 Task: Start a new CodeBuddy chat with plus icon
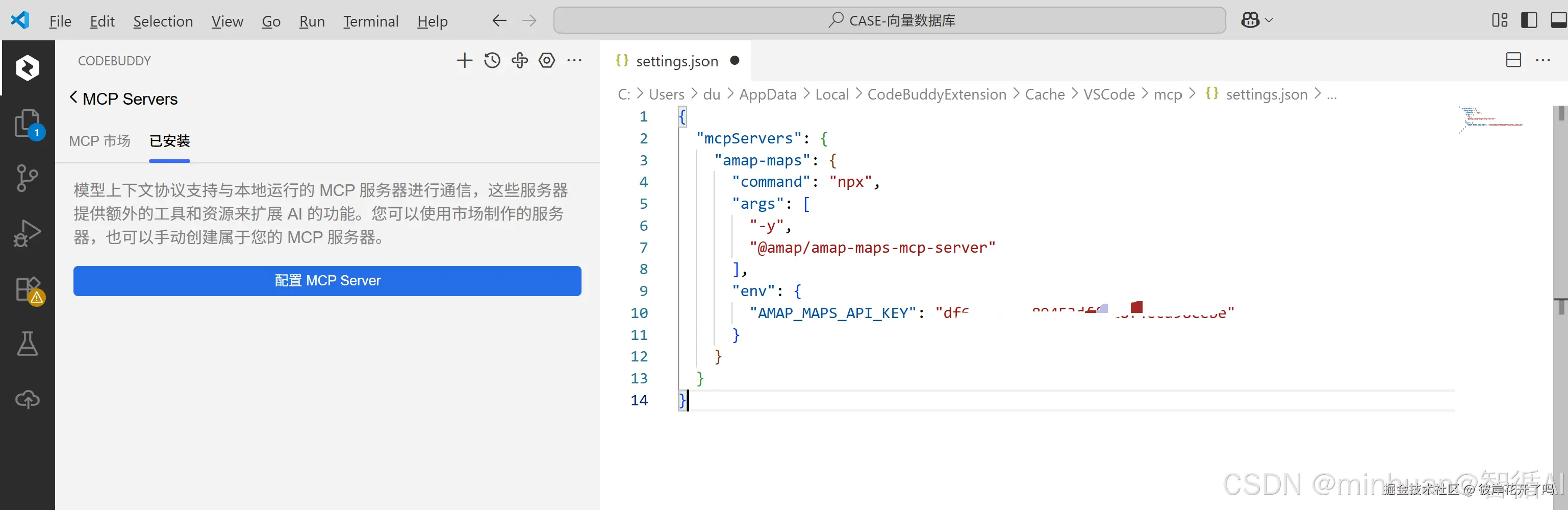coord(465,60)
